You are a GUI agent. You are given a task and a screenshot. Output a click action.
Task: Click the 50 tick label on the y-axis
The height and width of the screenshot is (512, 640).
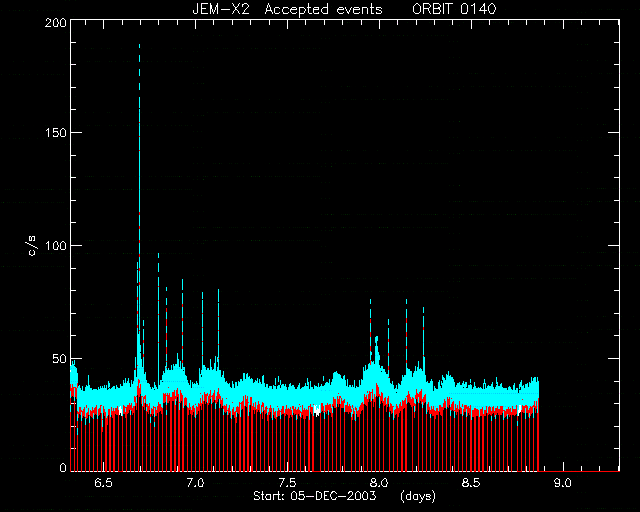point(59,358)
